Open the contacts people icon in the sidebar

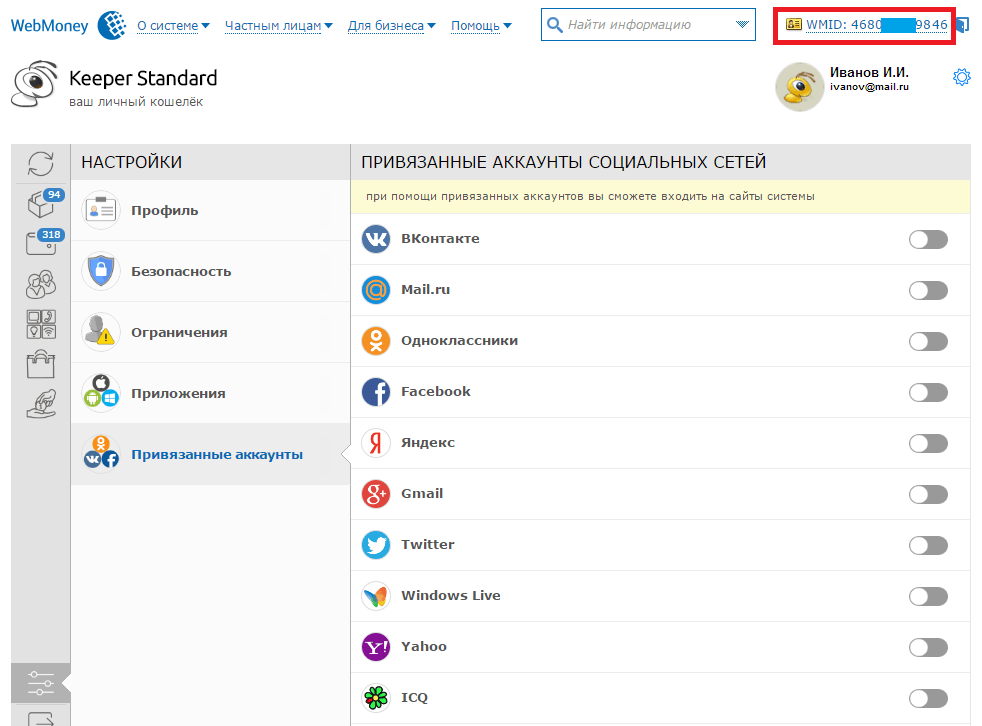click(x=41, y=284)
